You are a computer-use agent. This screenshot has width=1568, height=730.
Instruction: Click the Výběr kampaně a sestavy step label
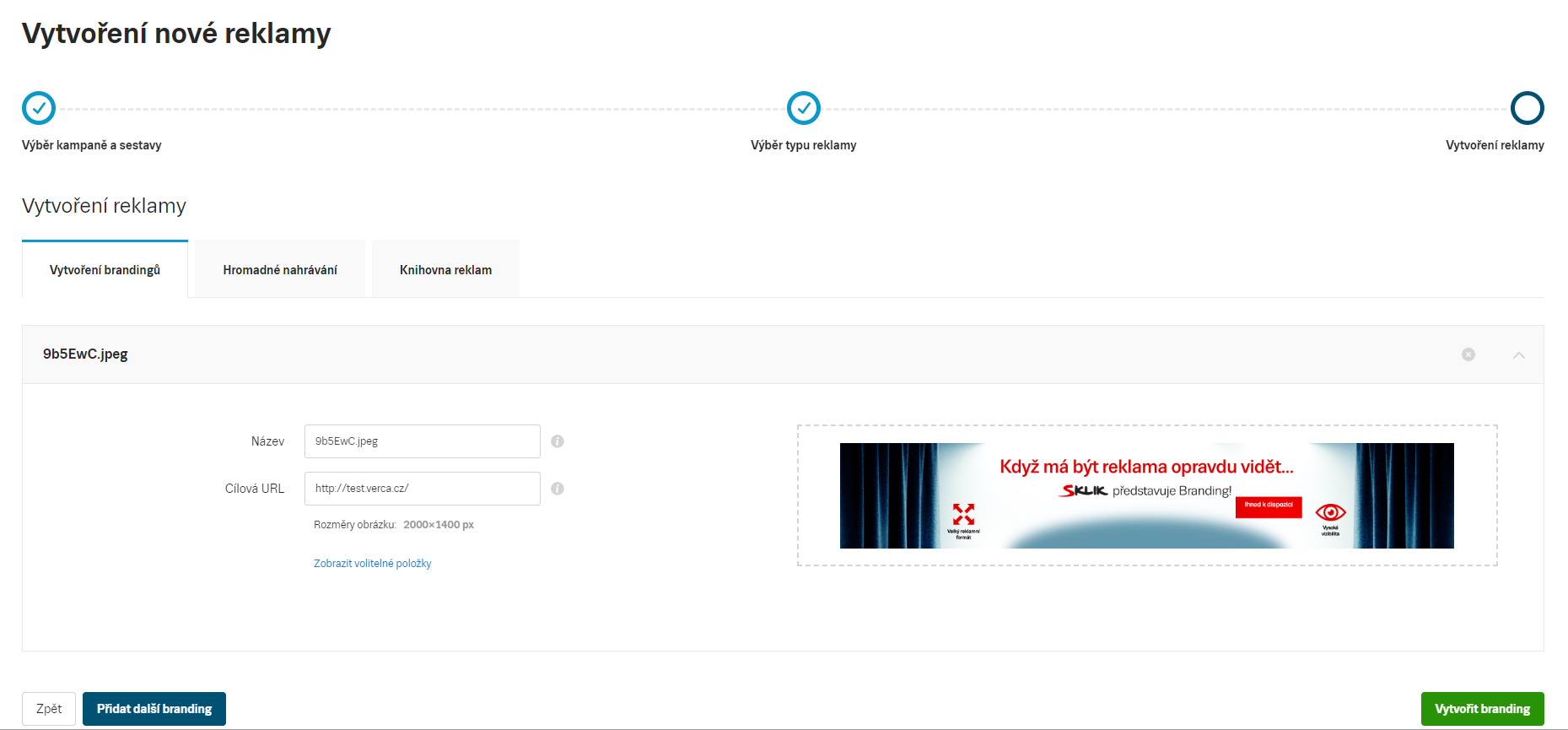(92, 145)
